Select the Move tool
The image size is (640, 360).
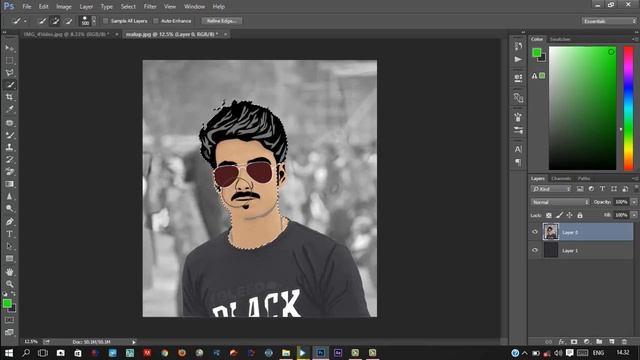click(x=9, y=48)
